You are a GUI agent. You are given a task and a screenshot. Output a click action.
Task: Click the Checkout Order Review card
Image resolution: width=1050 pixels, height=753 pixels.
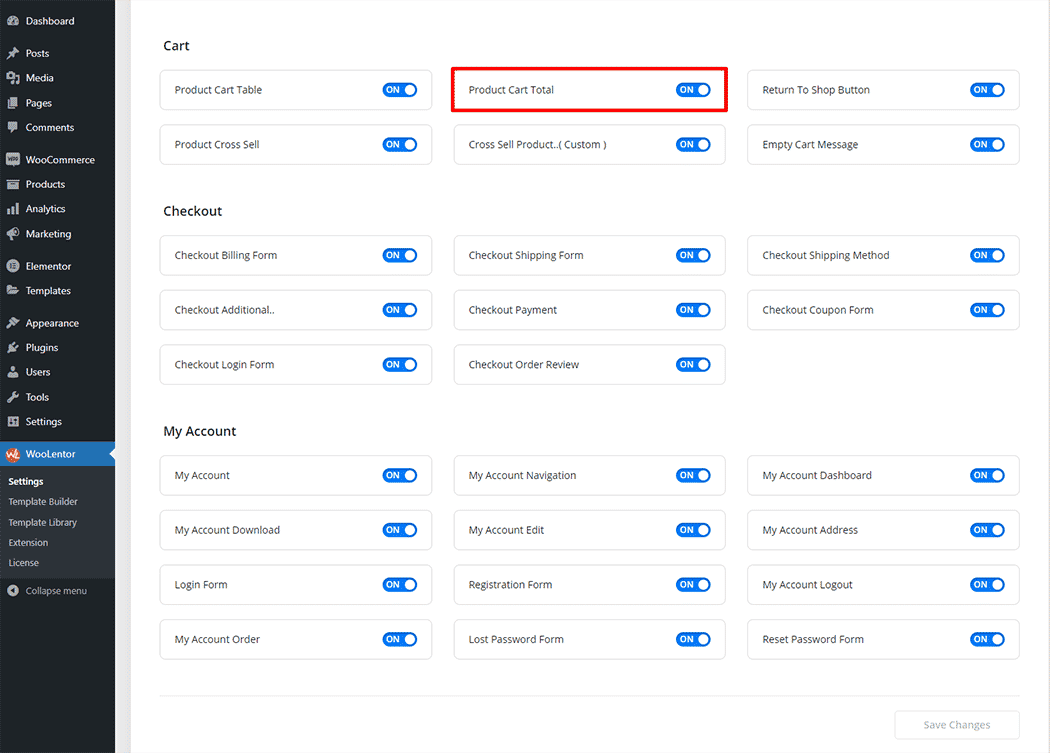[x=560, y=365]
